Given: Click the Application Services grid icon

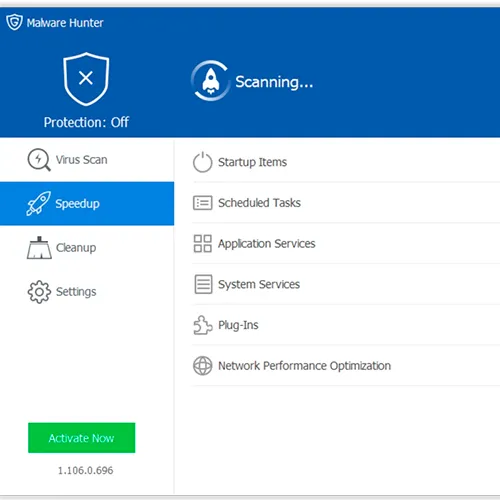Looking at the screenshot, I should click(203, 243).
